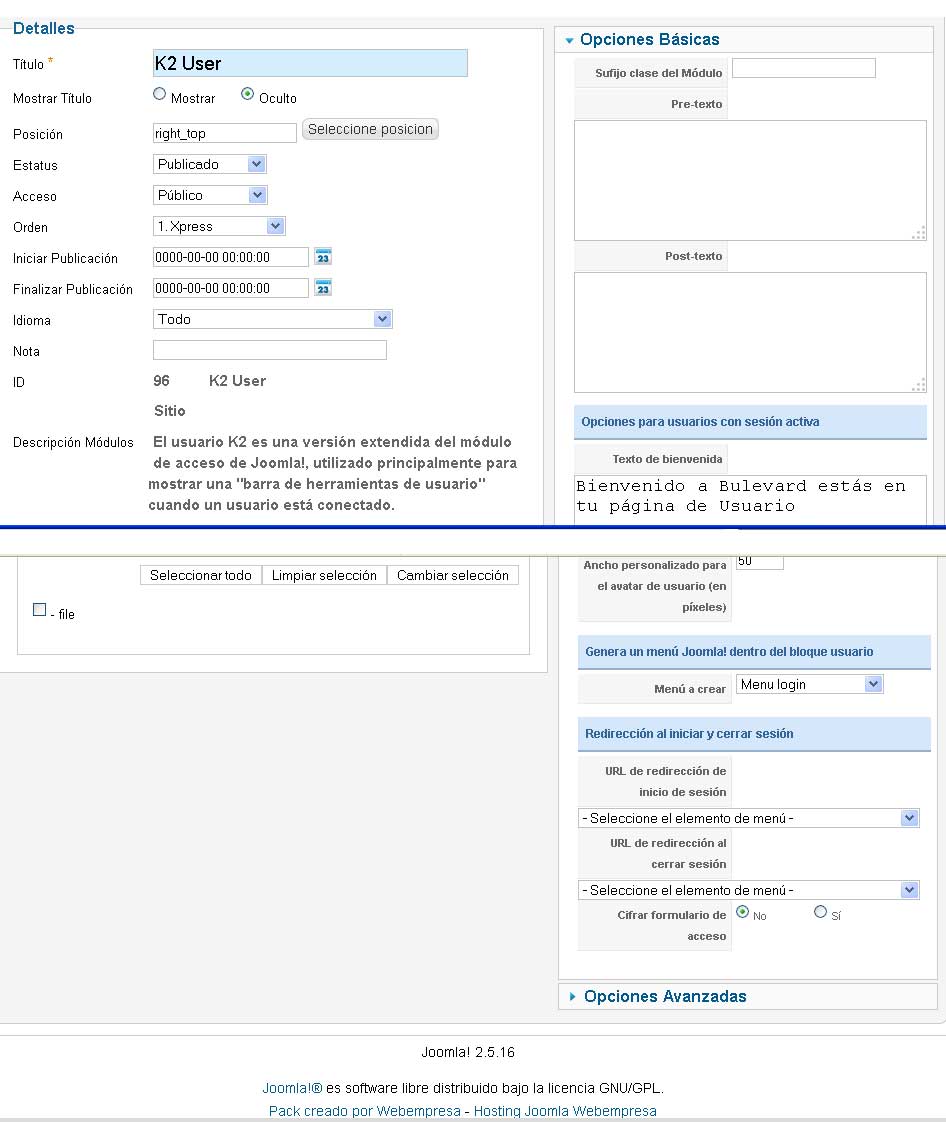Click the Texto de bienvenida textarea
Image resolution: width=946 pixels, height=1122 pixels.
coord(750,499)
